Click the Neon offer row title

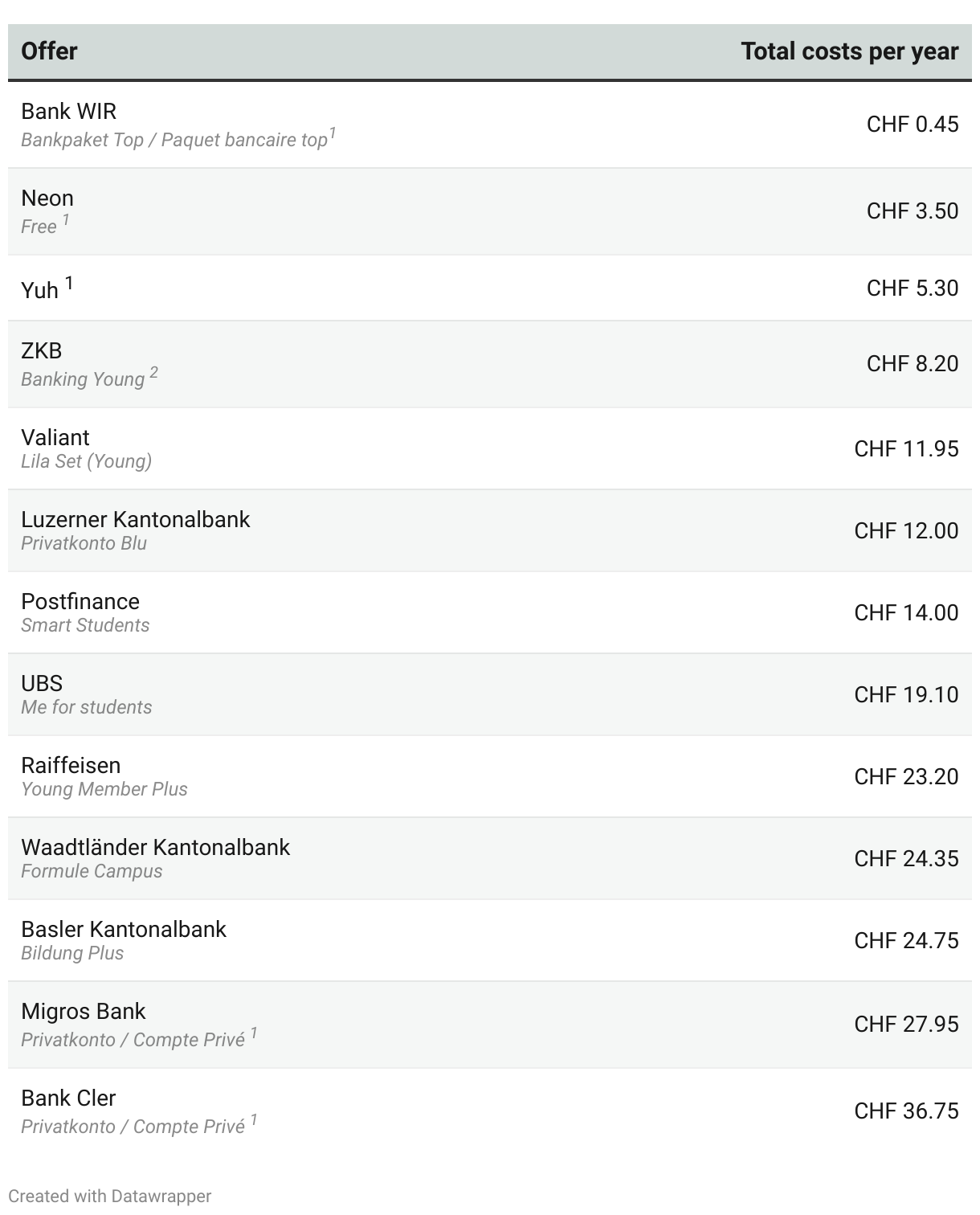(x=47, y=198)
